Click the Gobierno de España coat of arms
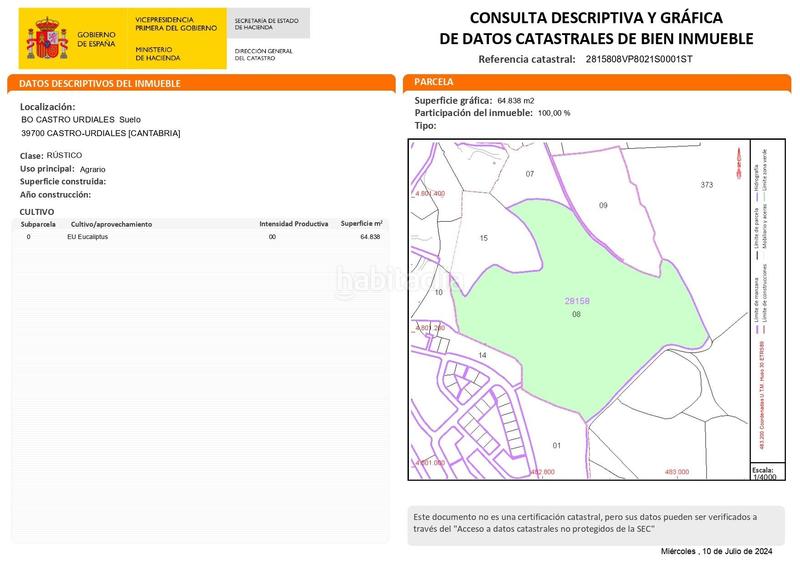 44,36
